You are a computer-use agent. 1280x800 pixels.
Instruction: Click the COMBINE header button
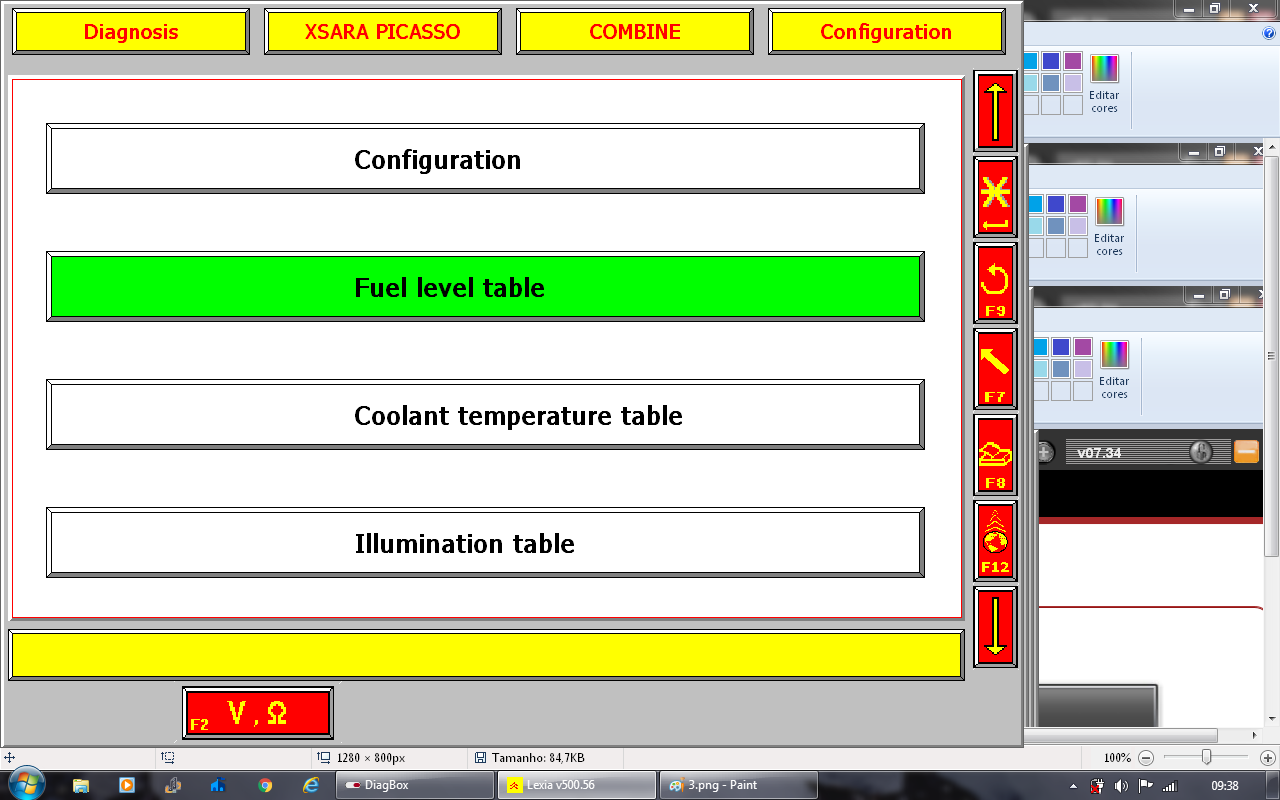pos(635,32)
